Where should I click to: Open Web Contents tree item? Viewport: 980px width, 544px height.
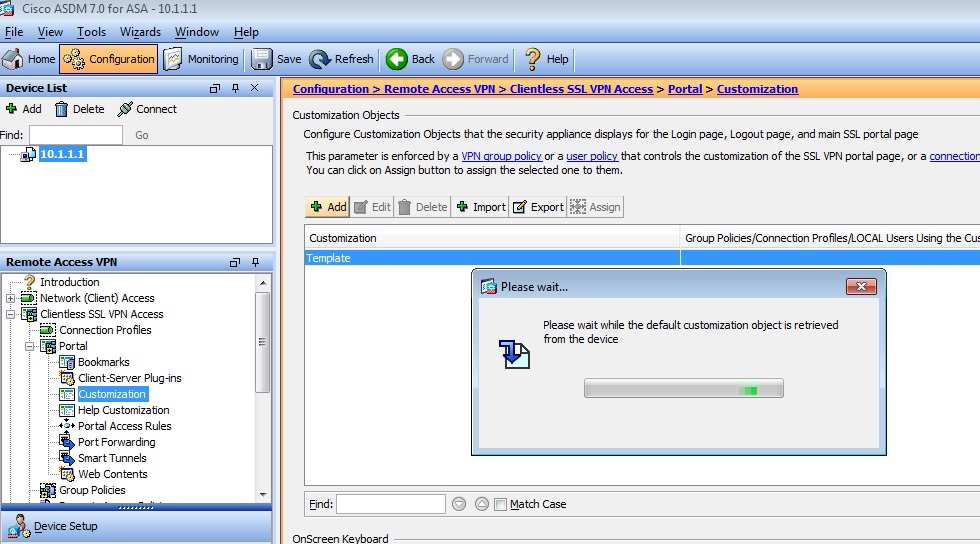(x=112, y=474)
